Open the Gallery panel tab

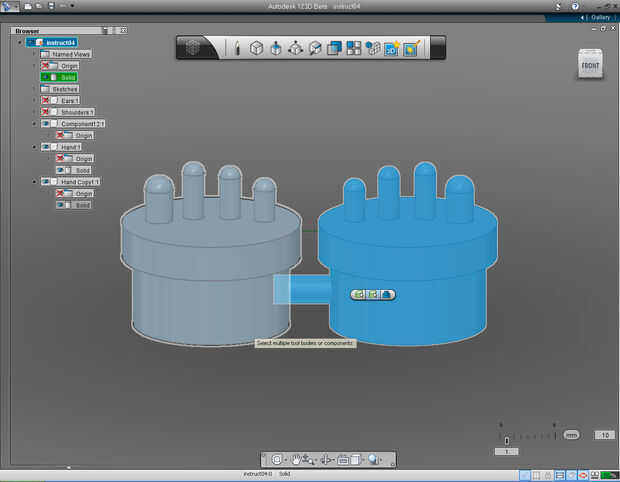coord(600,18)
